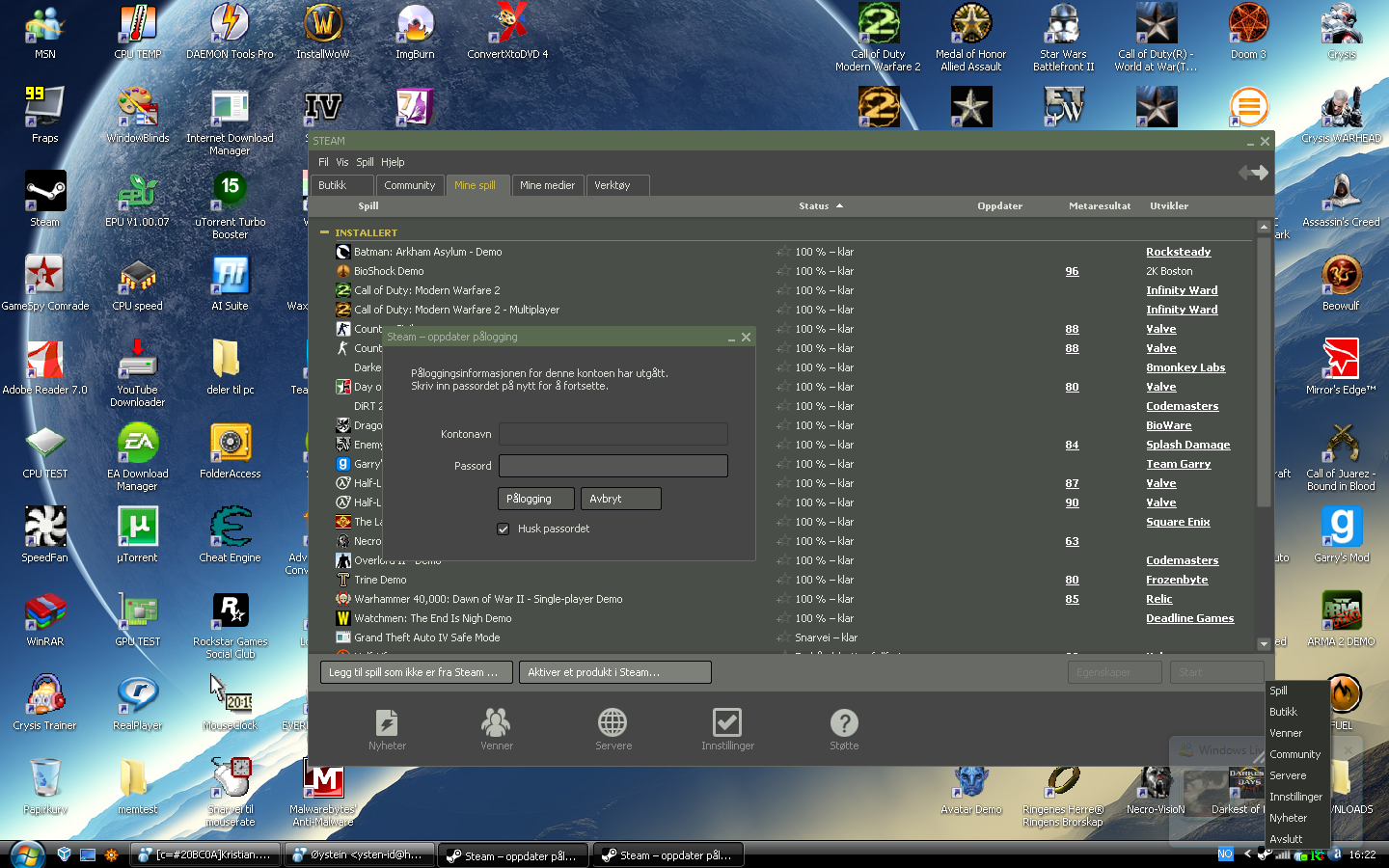The width and height of the screenshot is (1389, 868).
Task: Toggle favorite star for BioShock Demo
Action: 783,271
